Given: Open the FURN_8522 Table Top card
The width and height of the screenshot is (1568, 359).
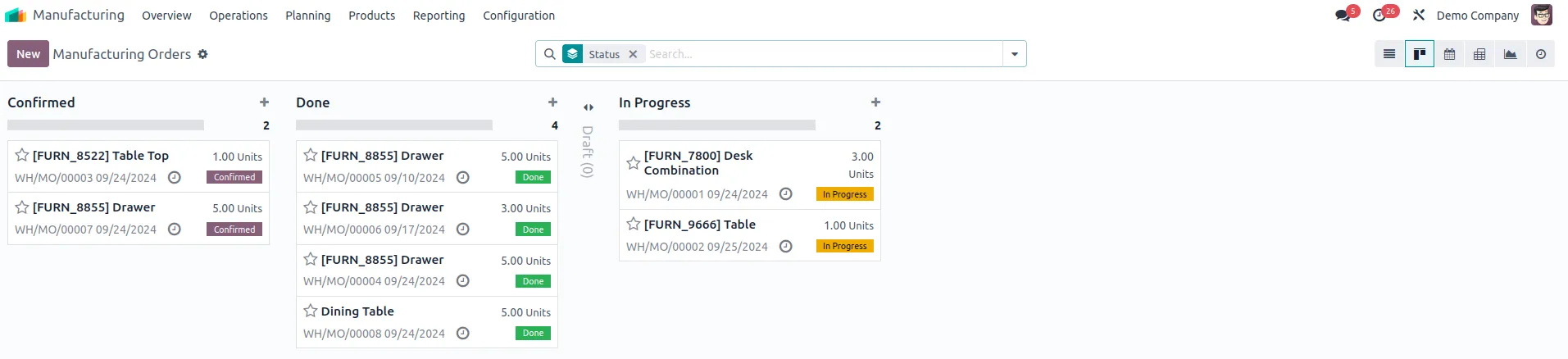Looking at the screenshot, I should click(x=139, y=166).
